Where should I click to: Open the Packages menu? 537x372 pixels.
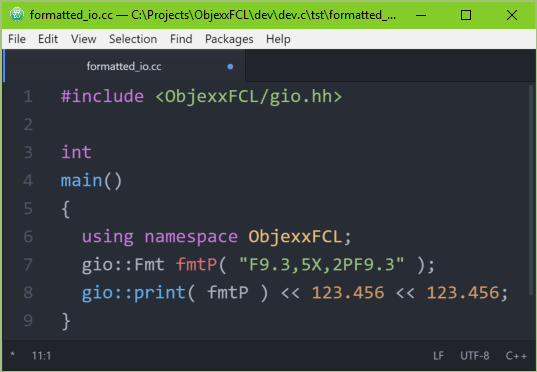[x=229, y=39]
